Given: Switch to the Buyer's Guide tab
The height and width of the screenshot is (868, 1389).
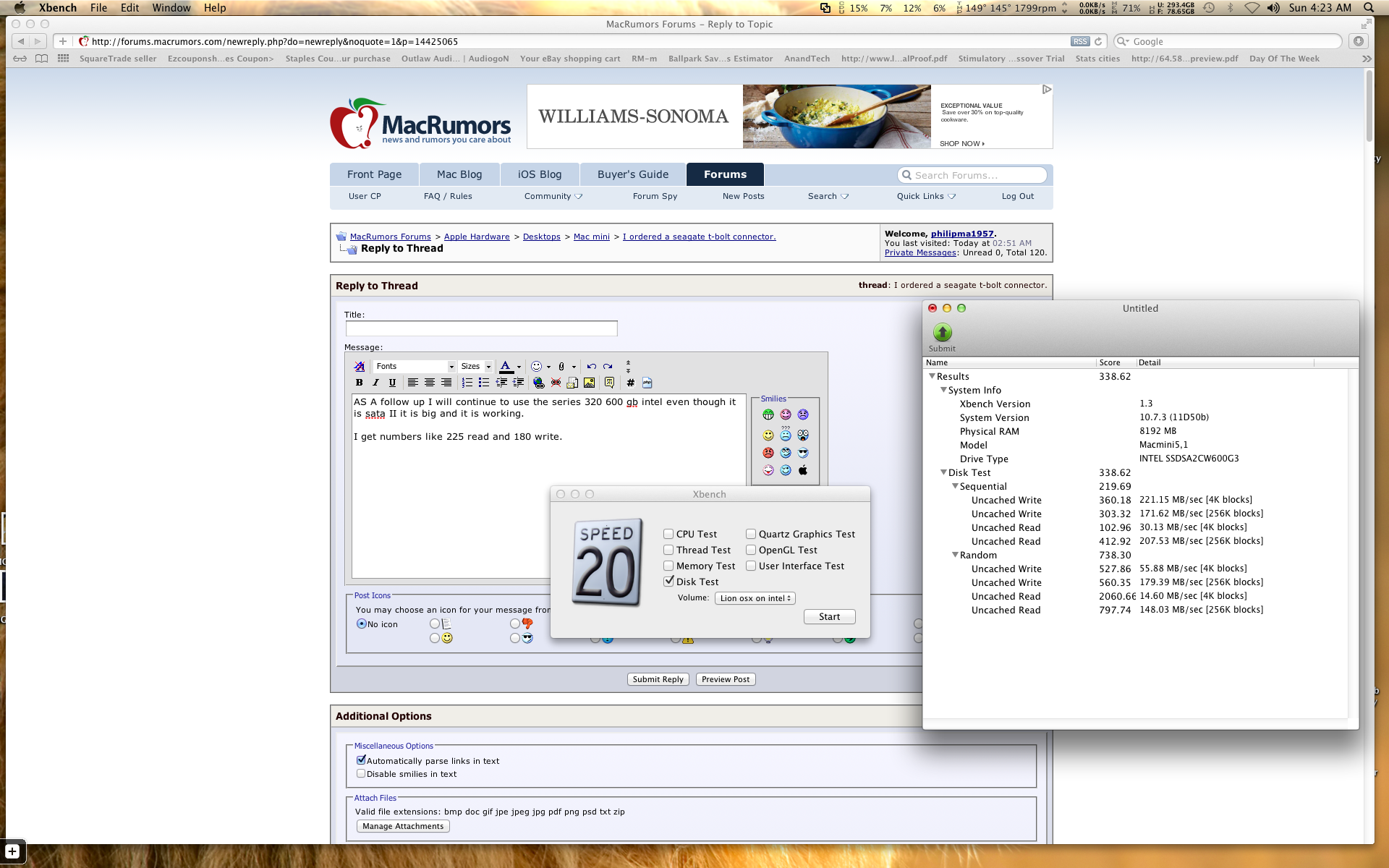Looking at the screenshot, I should pyautogui.click(x=633, y=174).
